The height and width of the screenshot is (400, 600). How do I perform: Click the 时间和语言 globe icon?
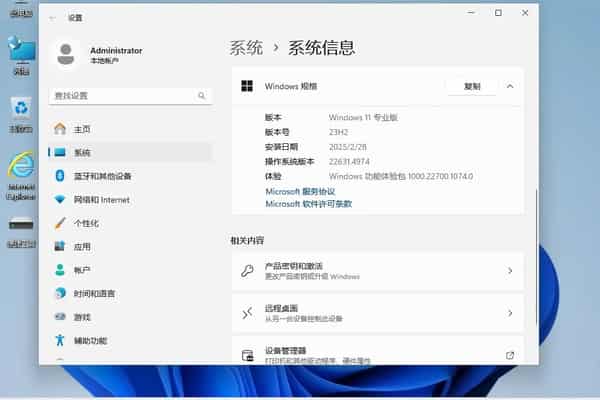point(60,293)
